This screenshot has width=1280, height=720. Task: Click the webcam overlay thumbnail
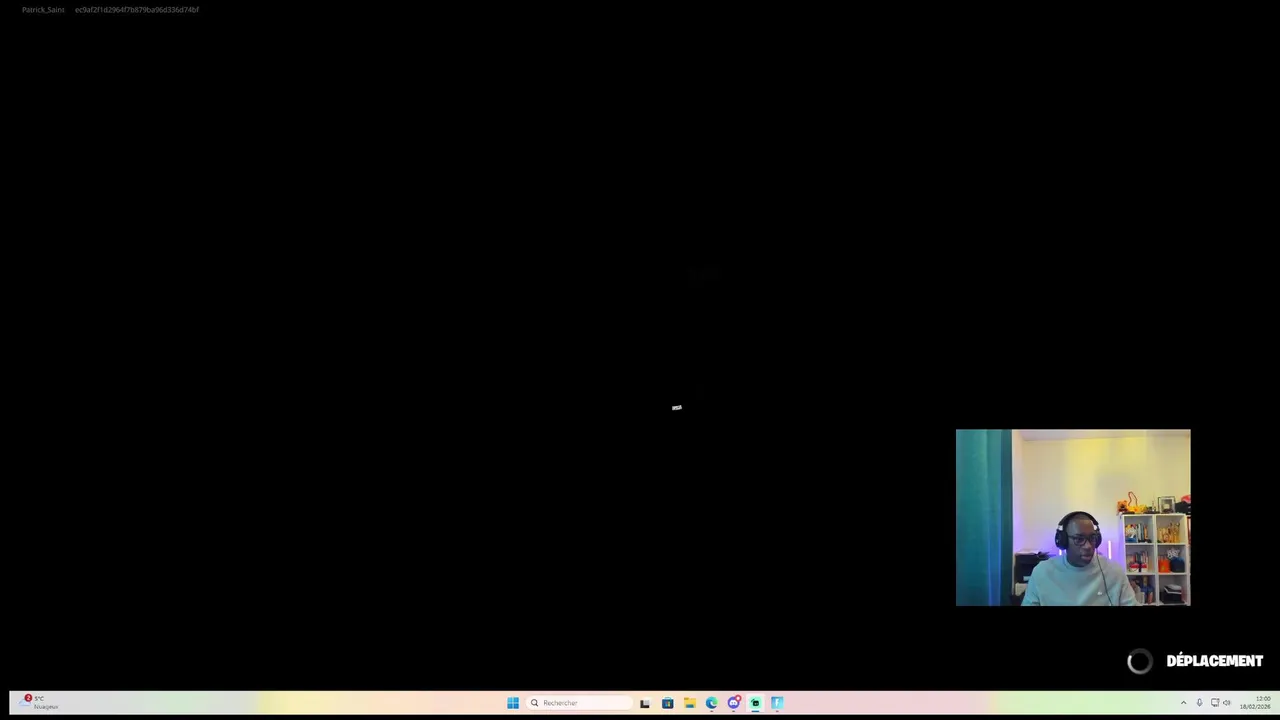pos(1073,518)
